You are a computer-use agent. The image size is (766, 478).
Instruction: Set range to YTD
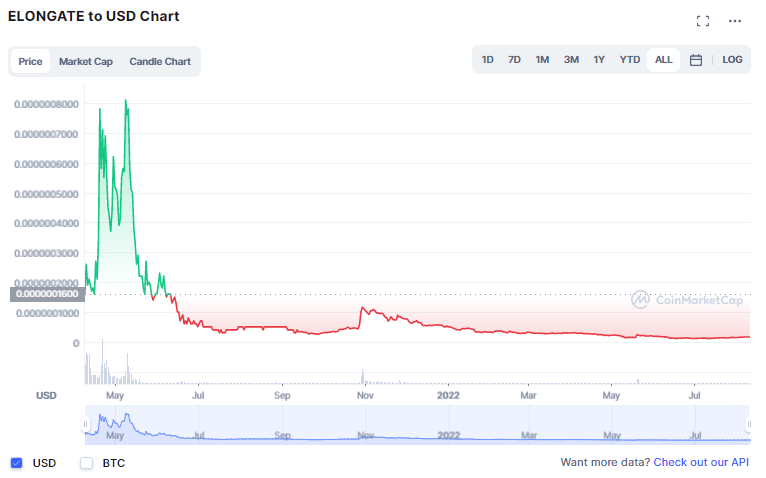[629, 60]
